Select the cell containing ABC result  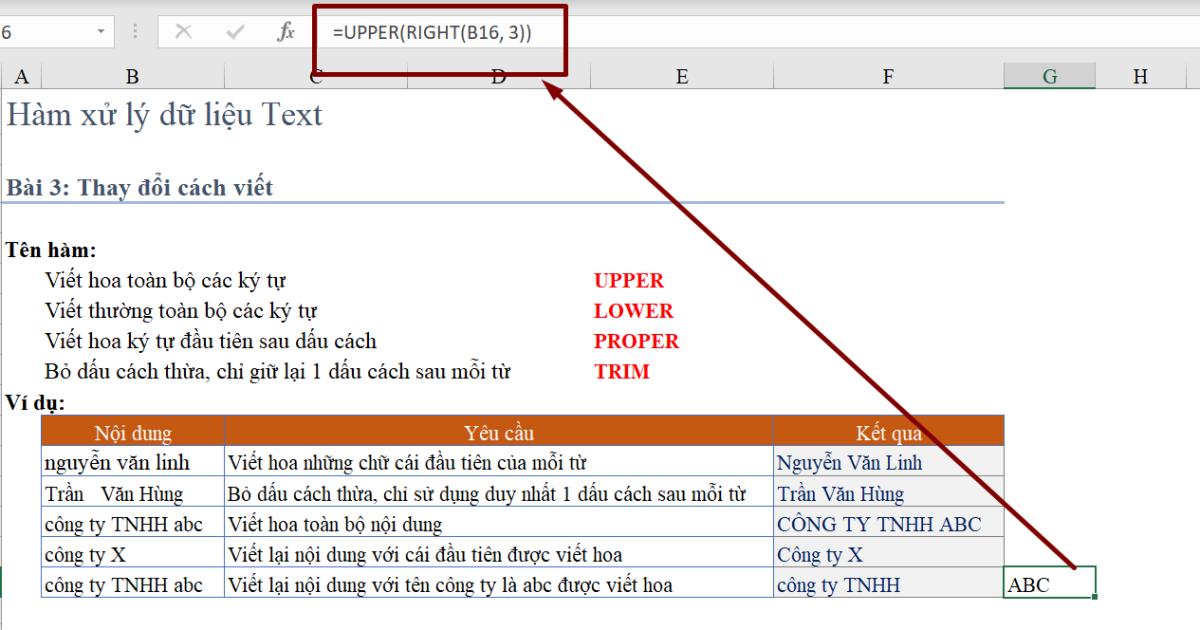click(x=1049, y=584)
